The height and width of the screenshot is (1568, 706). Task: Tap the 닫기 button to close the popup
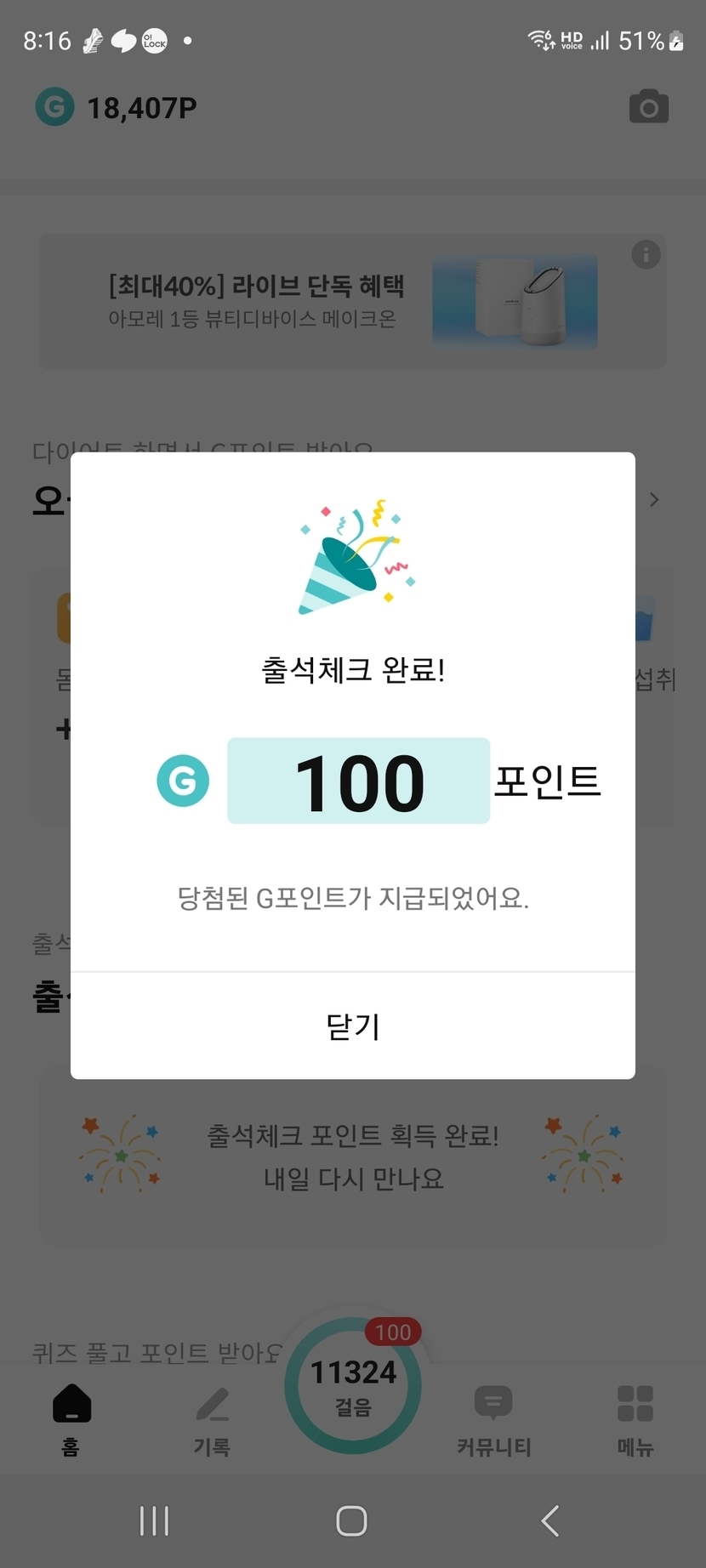click(352, 1026)
